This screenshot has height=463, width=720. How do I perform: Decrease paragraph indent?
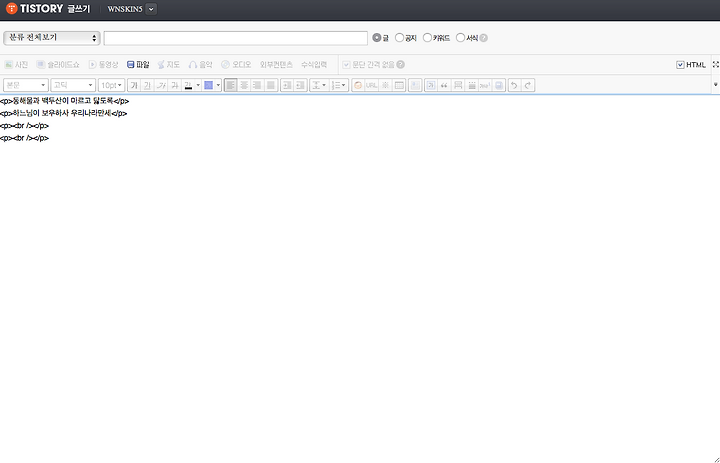coord(300,85)
